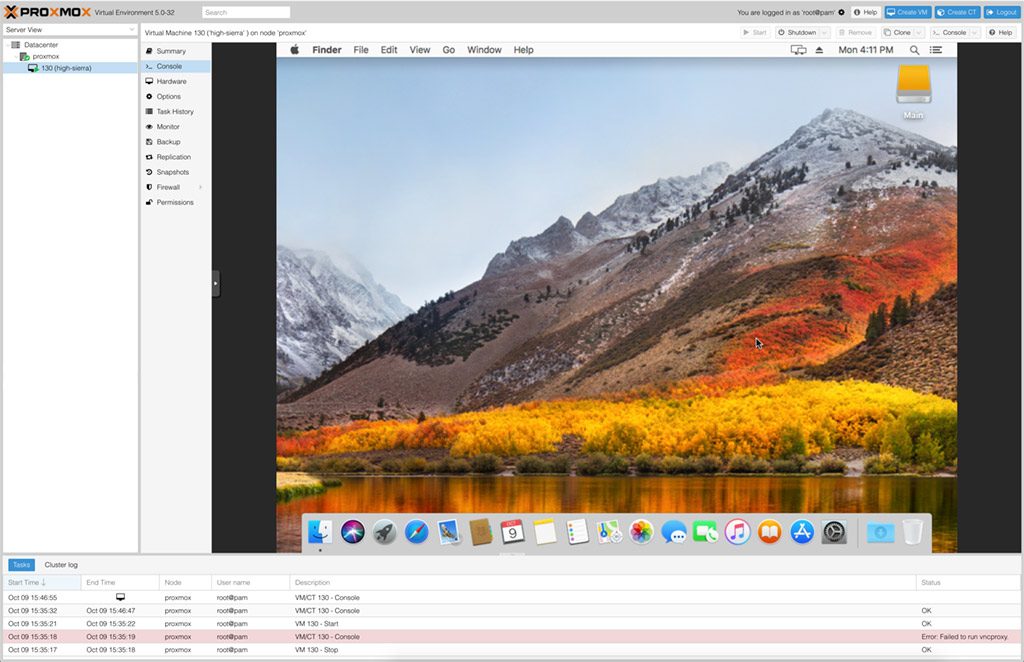Viewport: 1024px width, 662px height.
Task: Open Safari from the macOS dock
Action: 416,532
